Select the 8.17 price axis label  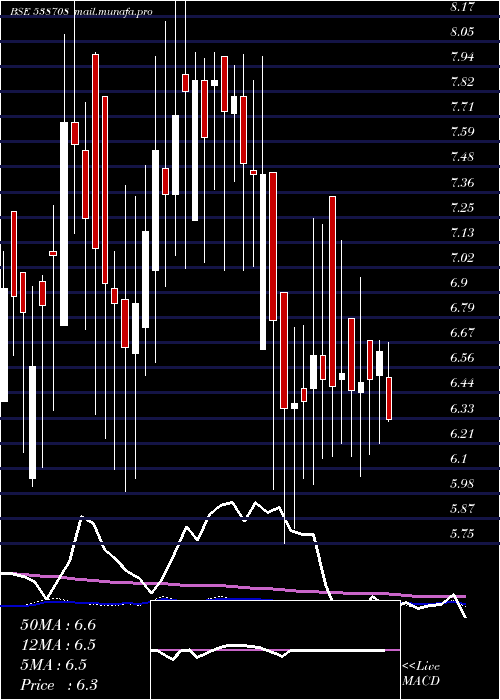pyautogui.click(x=462, y=7)
